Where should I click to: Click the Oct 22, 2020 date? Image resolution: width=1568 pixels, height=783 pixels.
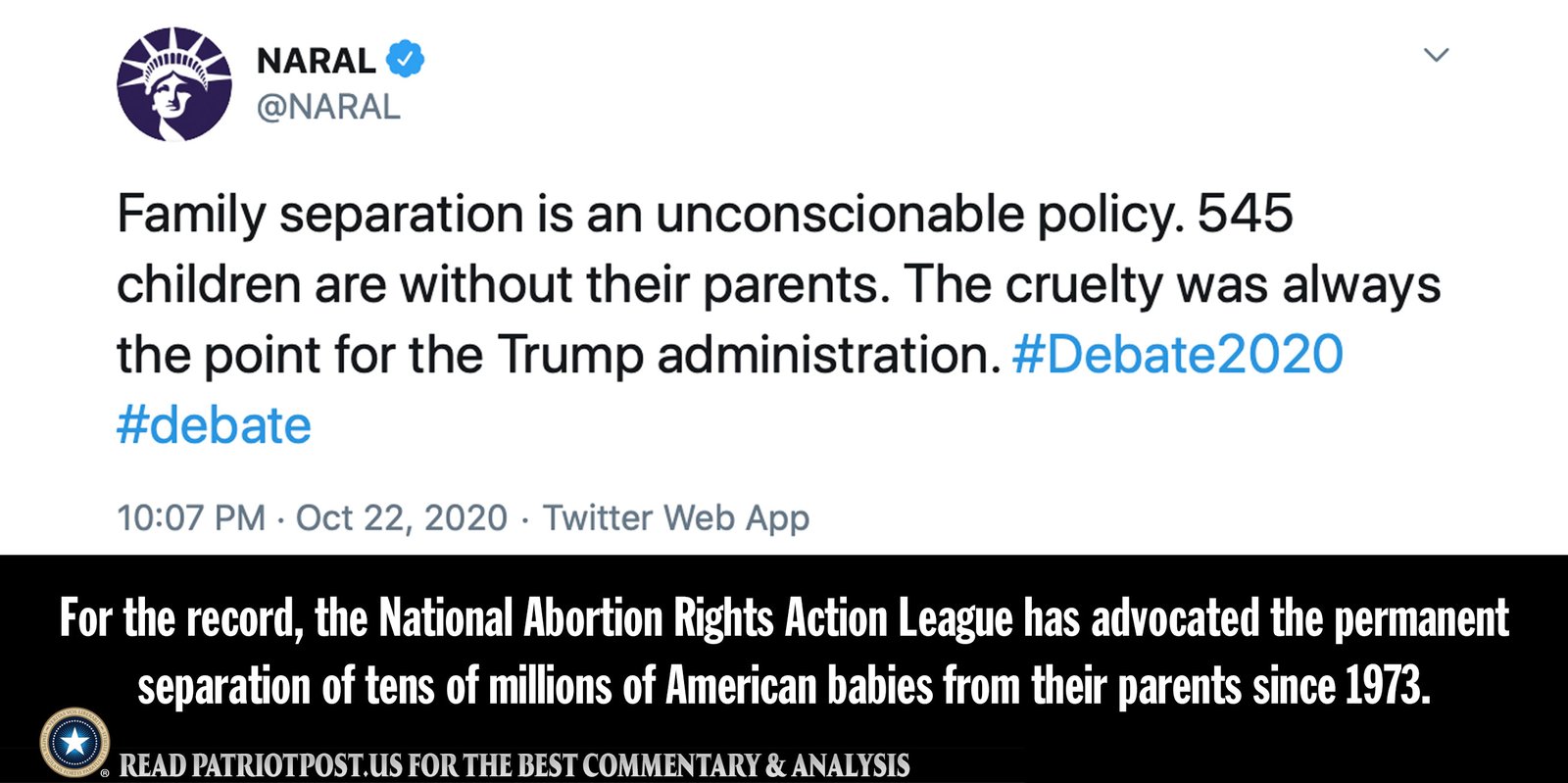(402, 517)
